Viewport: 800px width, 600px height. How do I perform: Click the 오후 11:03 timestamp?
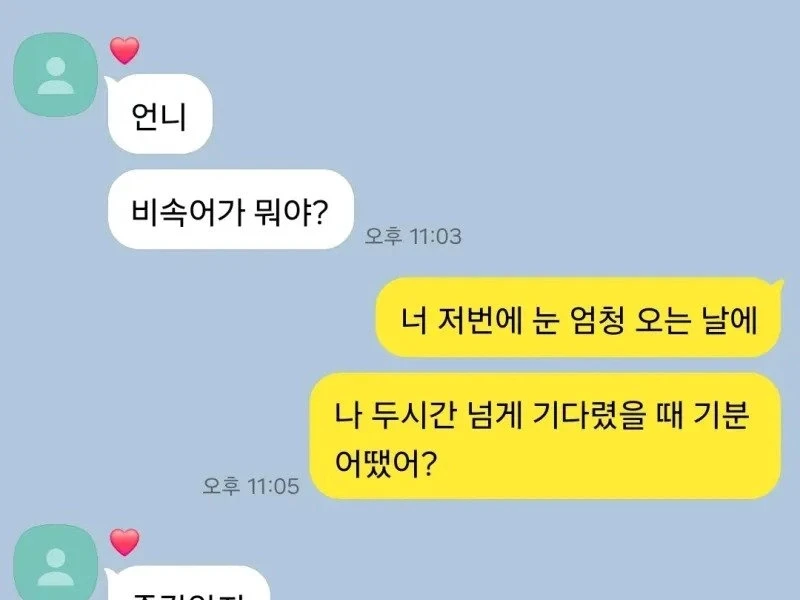pyautogui.click(x=413, y=236)
